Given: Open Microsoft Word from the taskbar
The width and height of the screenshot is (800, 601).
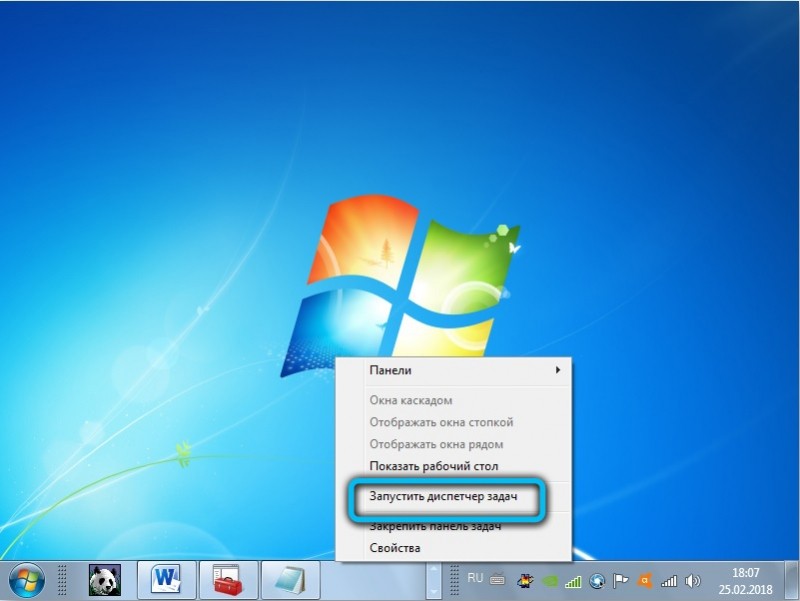Looking at the screenshot, I should pyautogui.click(x=167, y=580).
